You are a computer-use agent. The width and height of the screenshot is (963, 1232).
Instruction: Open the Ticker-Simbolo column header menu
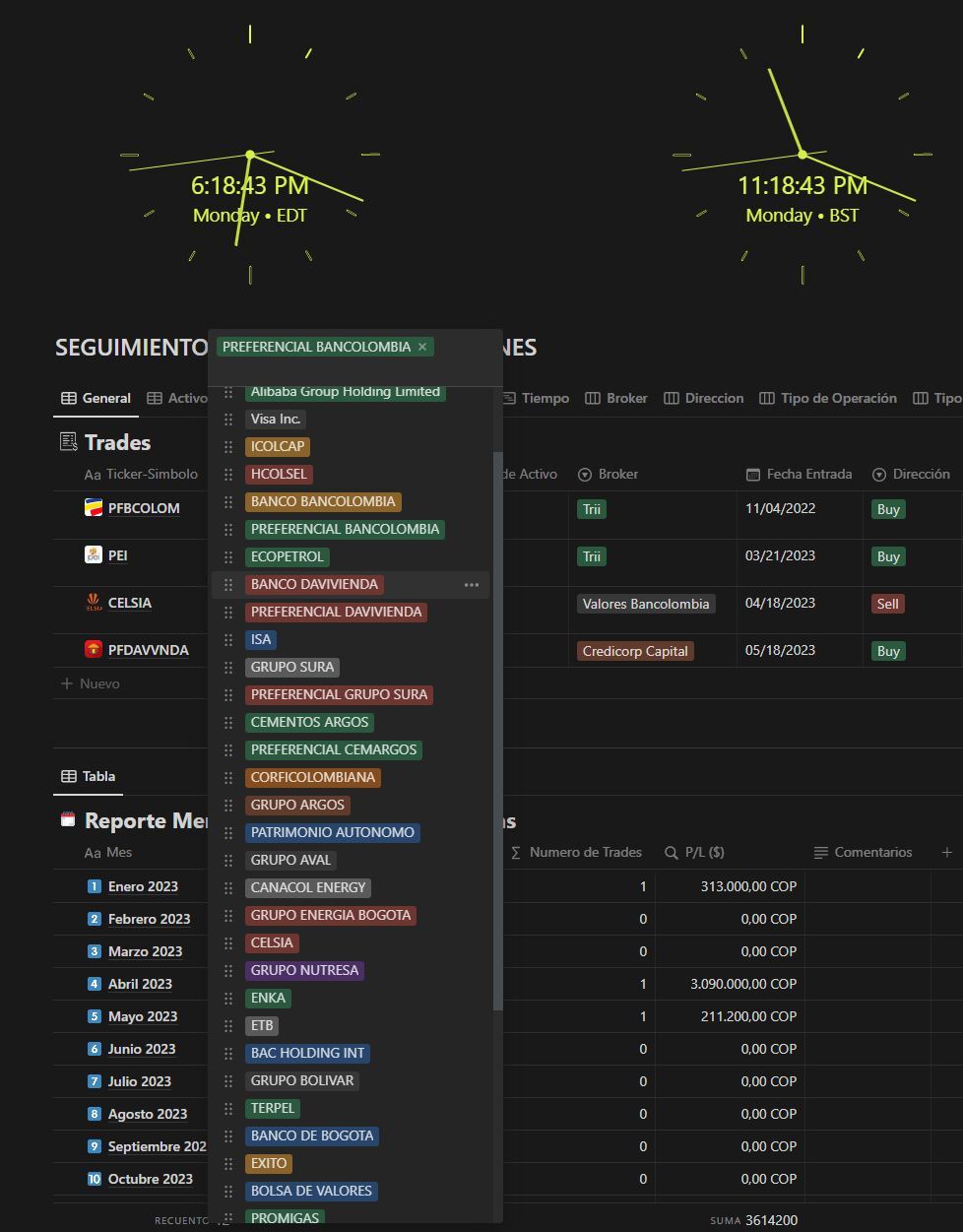point(142,474)
